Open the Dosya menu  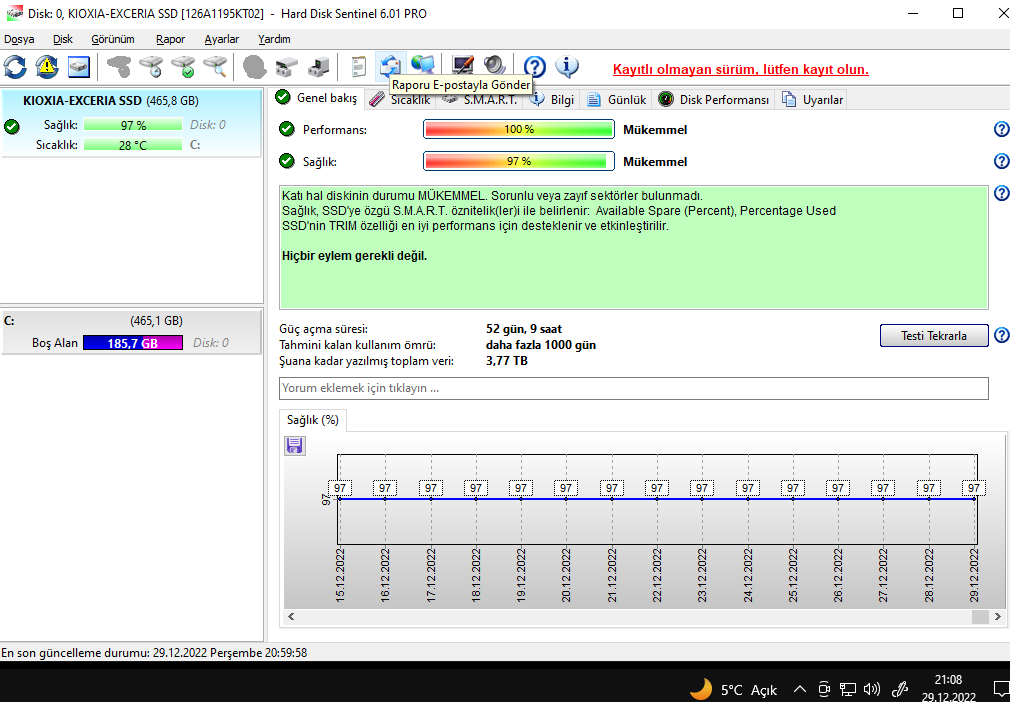point(19,39)
